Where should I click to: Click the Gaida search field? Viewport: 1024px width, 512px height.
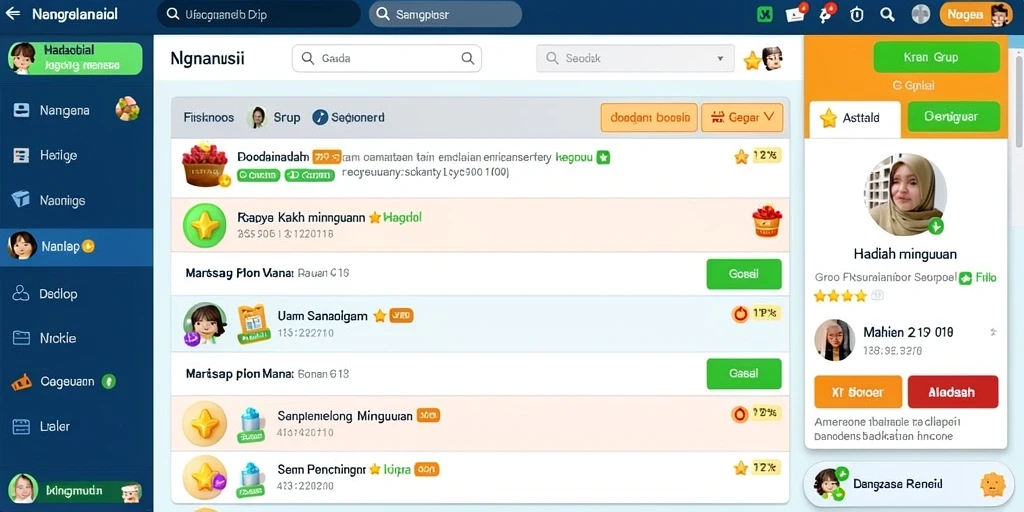pyautogui.click(x=387, y=58)
